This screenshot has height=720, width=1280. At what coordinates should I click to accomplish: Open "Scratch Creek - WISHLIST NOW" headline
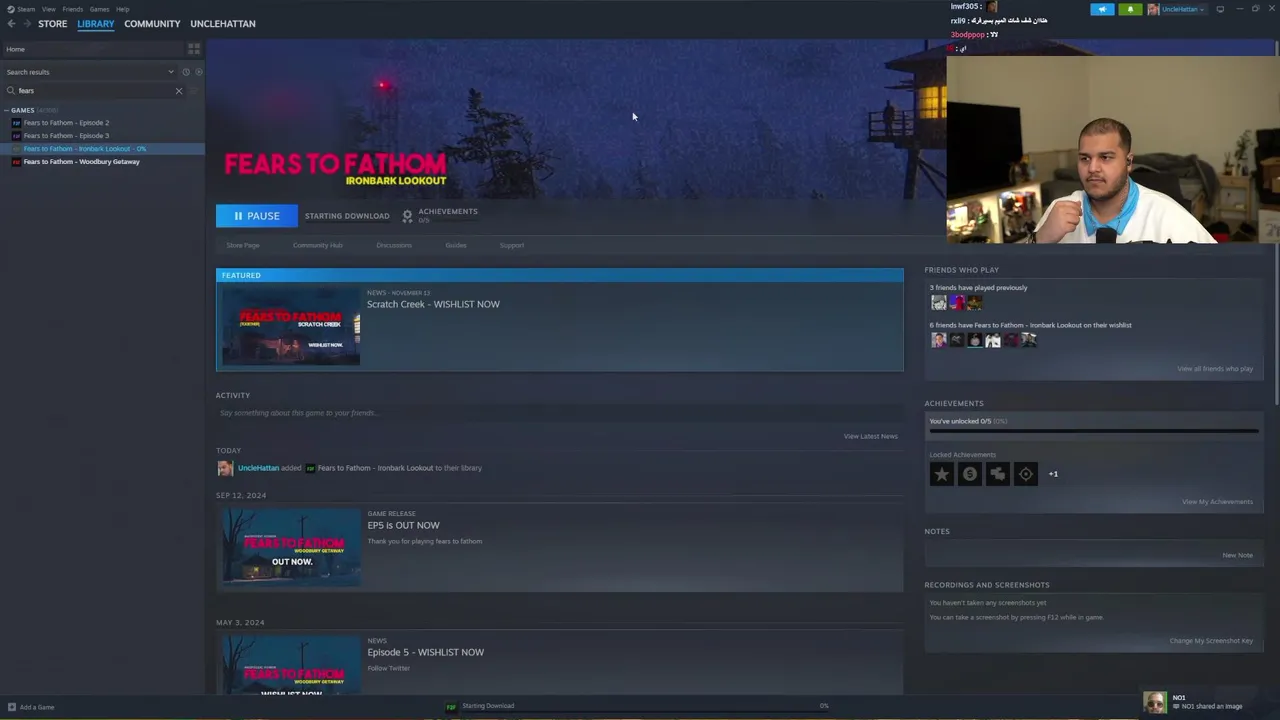(x=433, y=304)
